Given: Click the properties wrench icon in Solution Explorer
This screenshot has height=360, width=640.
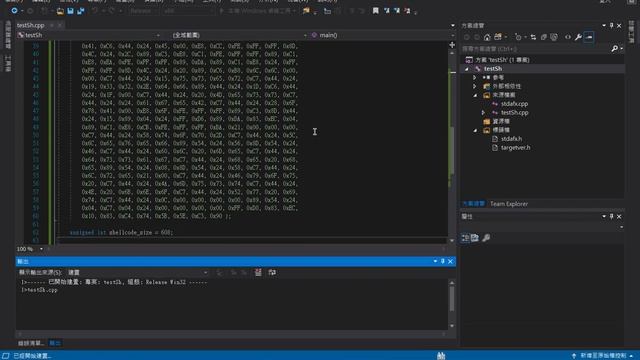Looking at the screenshot, I should pyautogui.click(x=578, y=37).
